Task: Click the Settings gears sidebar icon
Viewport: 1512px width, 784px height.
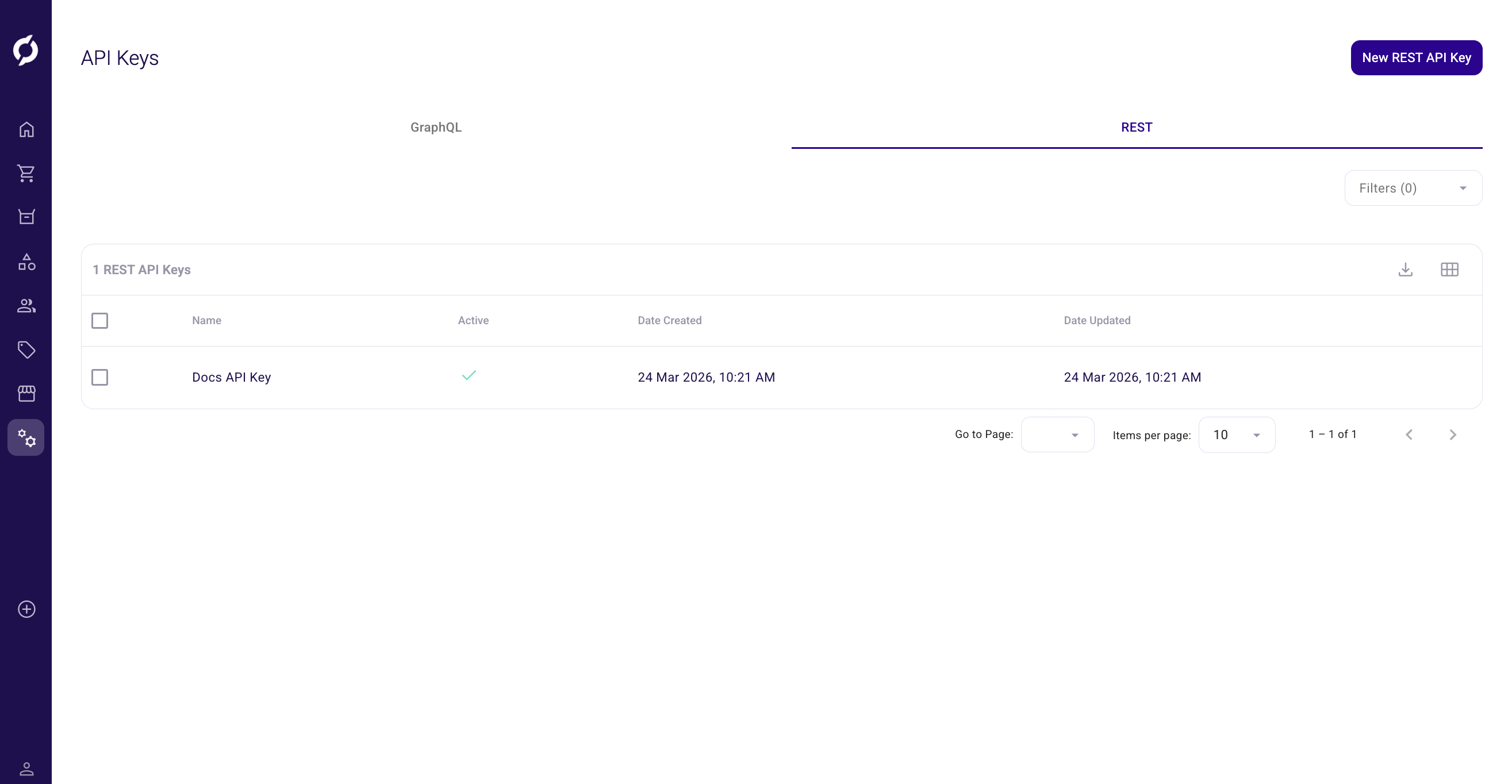Action: pyautogui.click(x=26, y=437)
